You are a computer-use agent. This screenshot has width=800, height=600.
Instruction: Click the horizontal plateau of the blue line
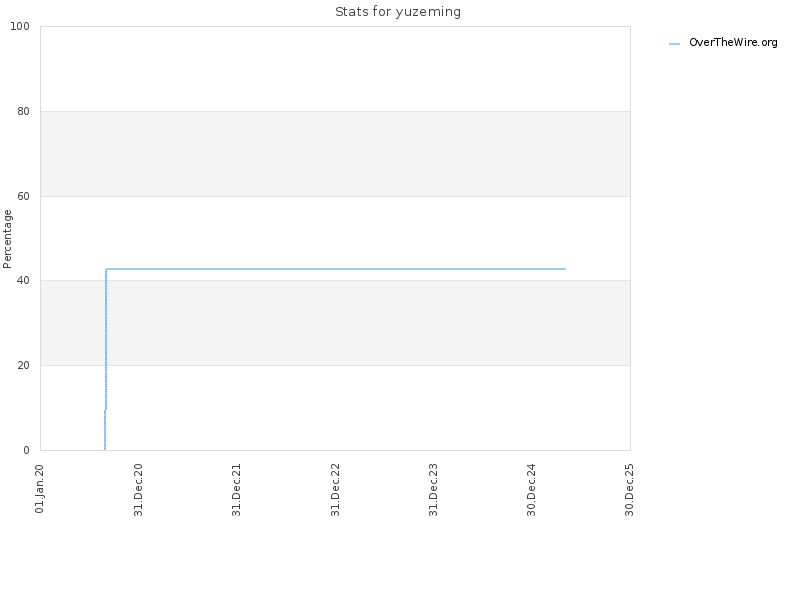[x=336, y=269]
